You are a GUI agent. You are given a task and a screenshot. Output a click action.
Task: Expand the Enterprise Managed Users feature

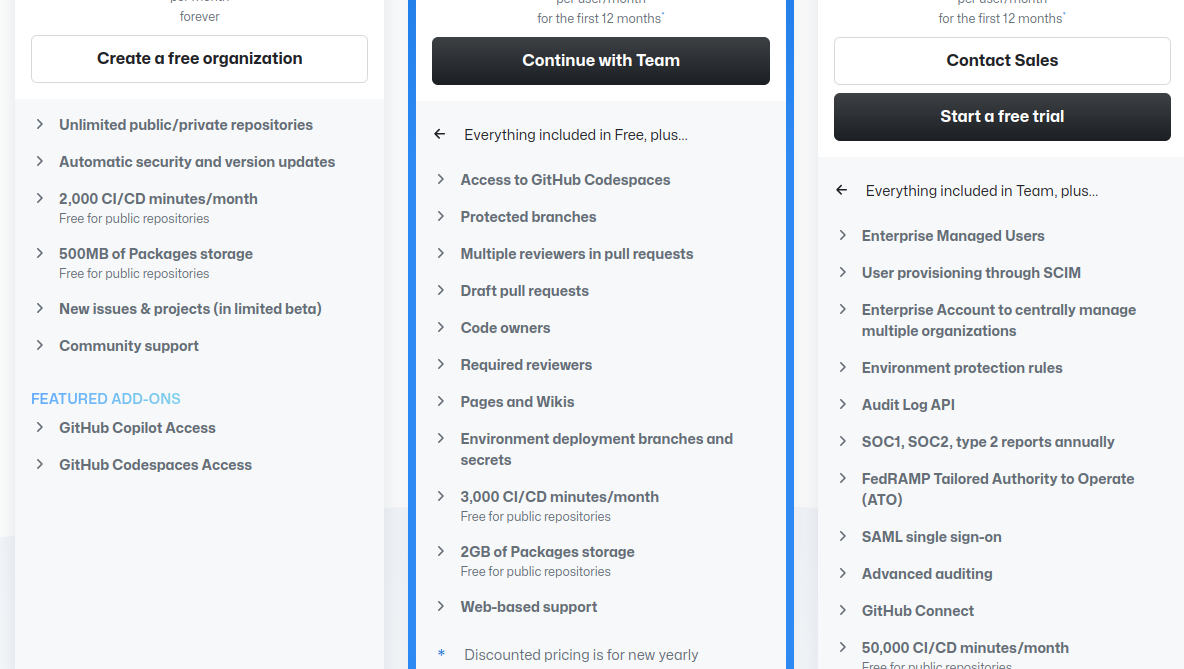842,235
